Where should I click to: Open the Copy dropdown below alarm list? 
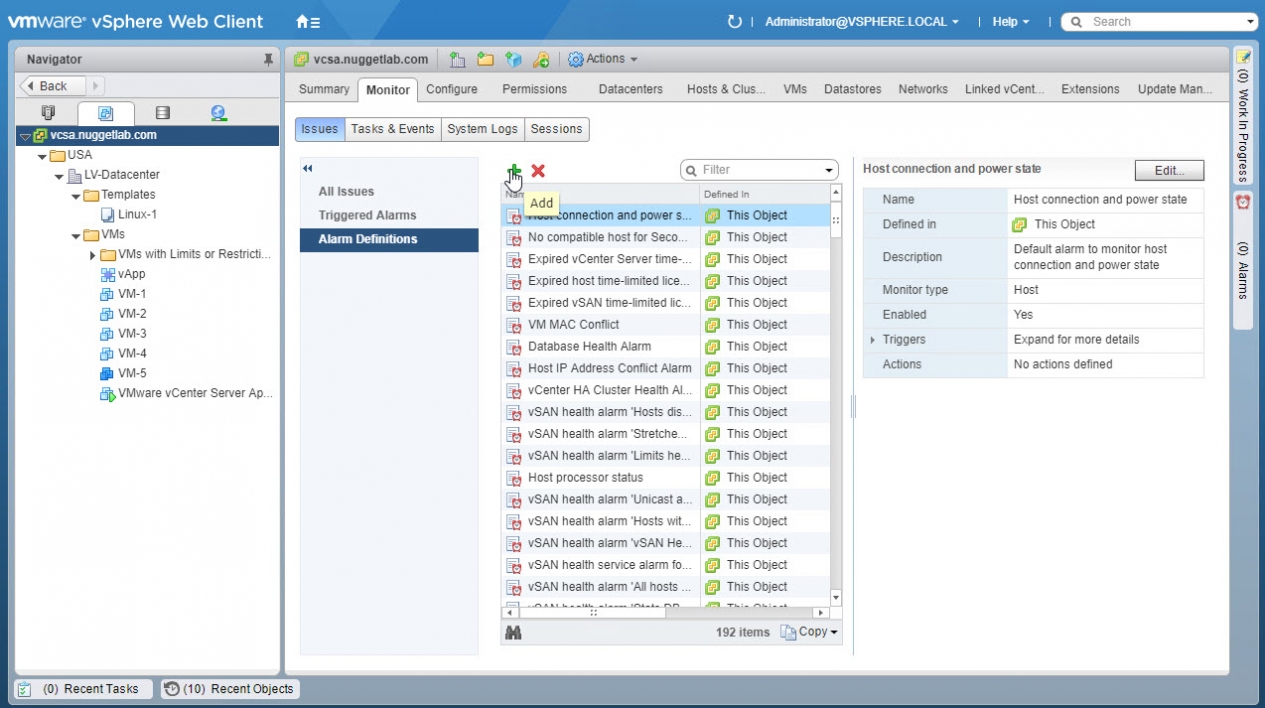(810, 632)
